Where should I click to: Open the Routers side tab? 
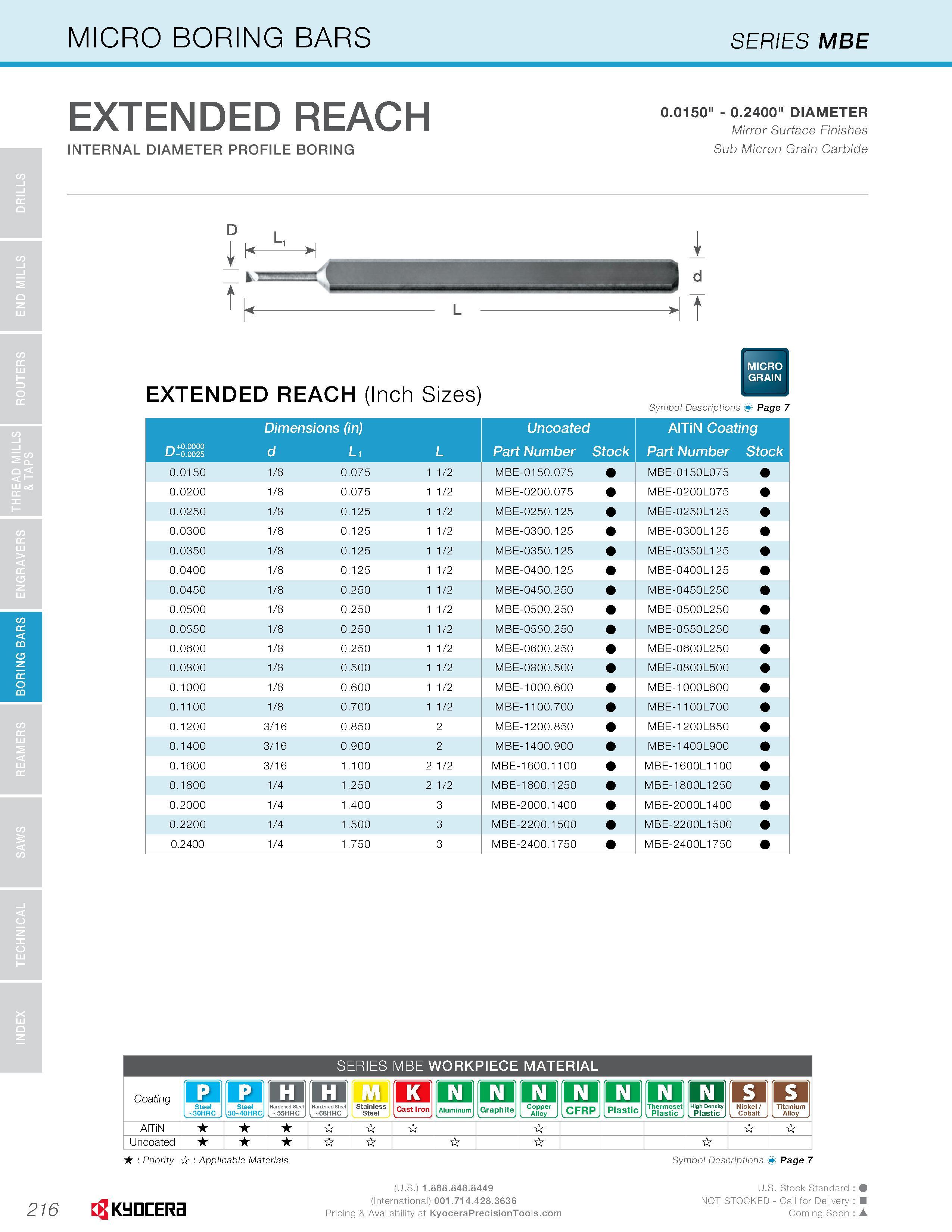pos(21,379)
